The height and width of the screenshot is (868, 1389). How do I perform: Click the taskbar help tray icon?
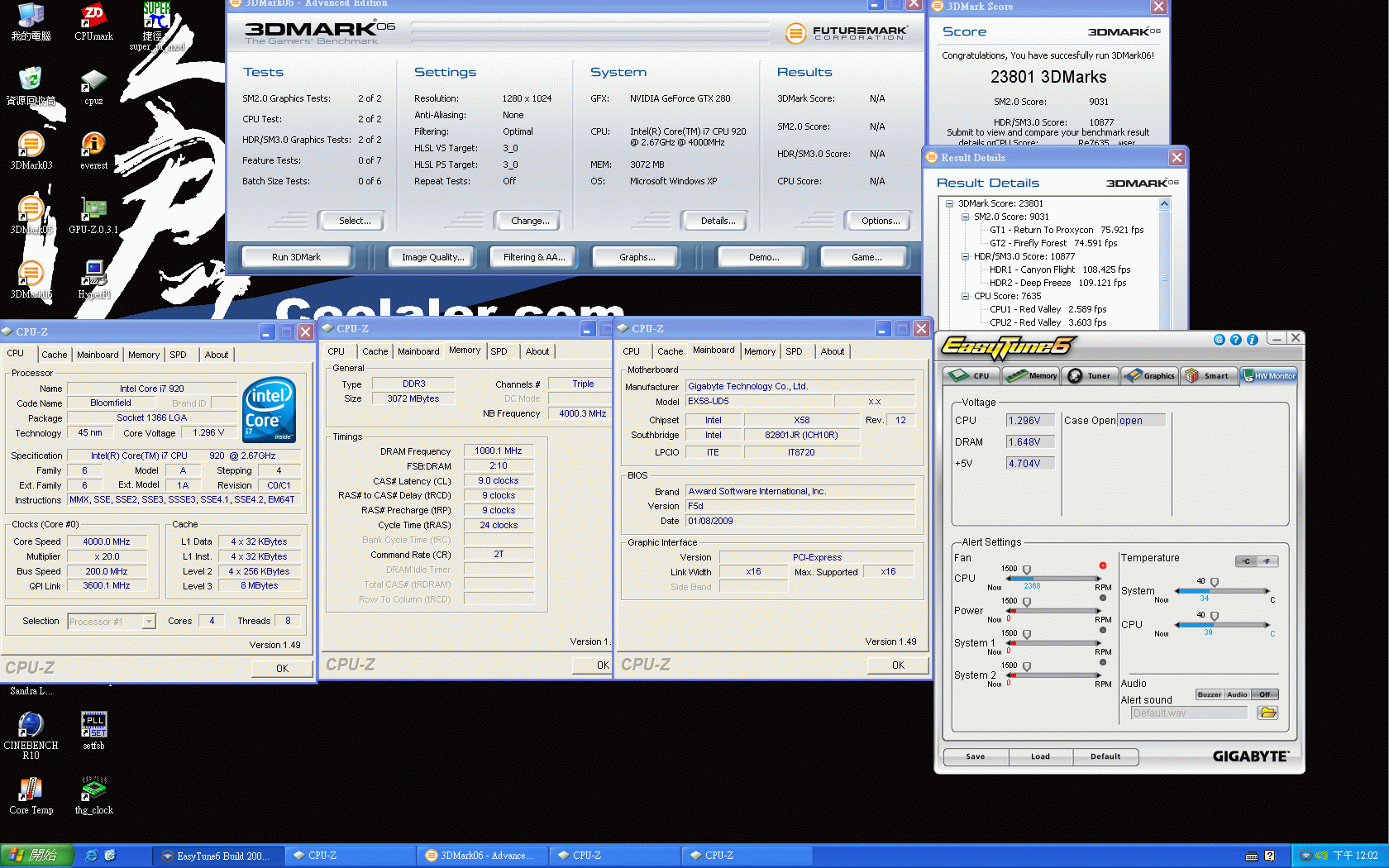pyautogui.click(x=1269, y=856)
